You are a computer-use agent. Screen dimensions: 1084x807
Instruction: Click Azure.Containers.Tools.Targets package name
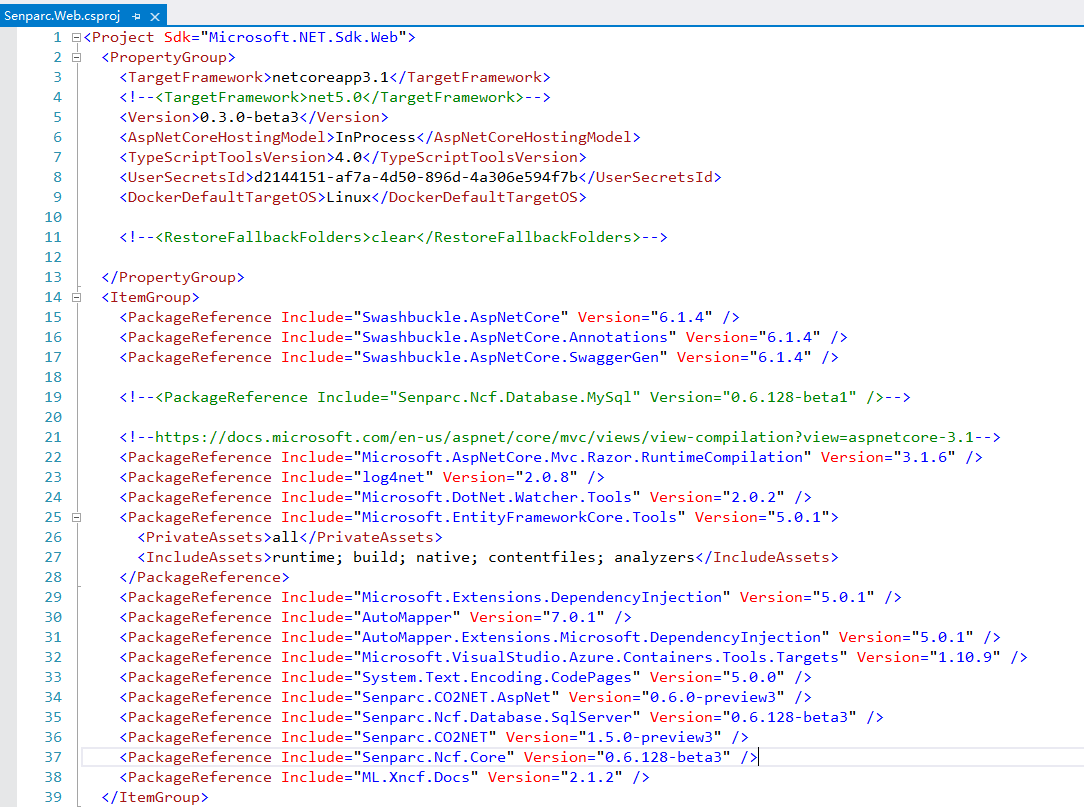point(600,658)
